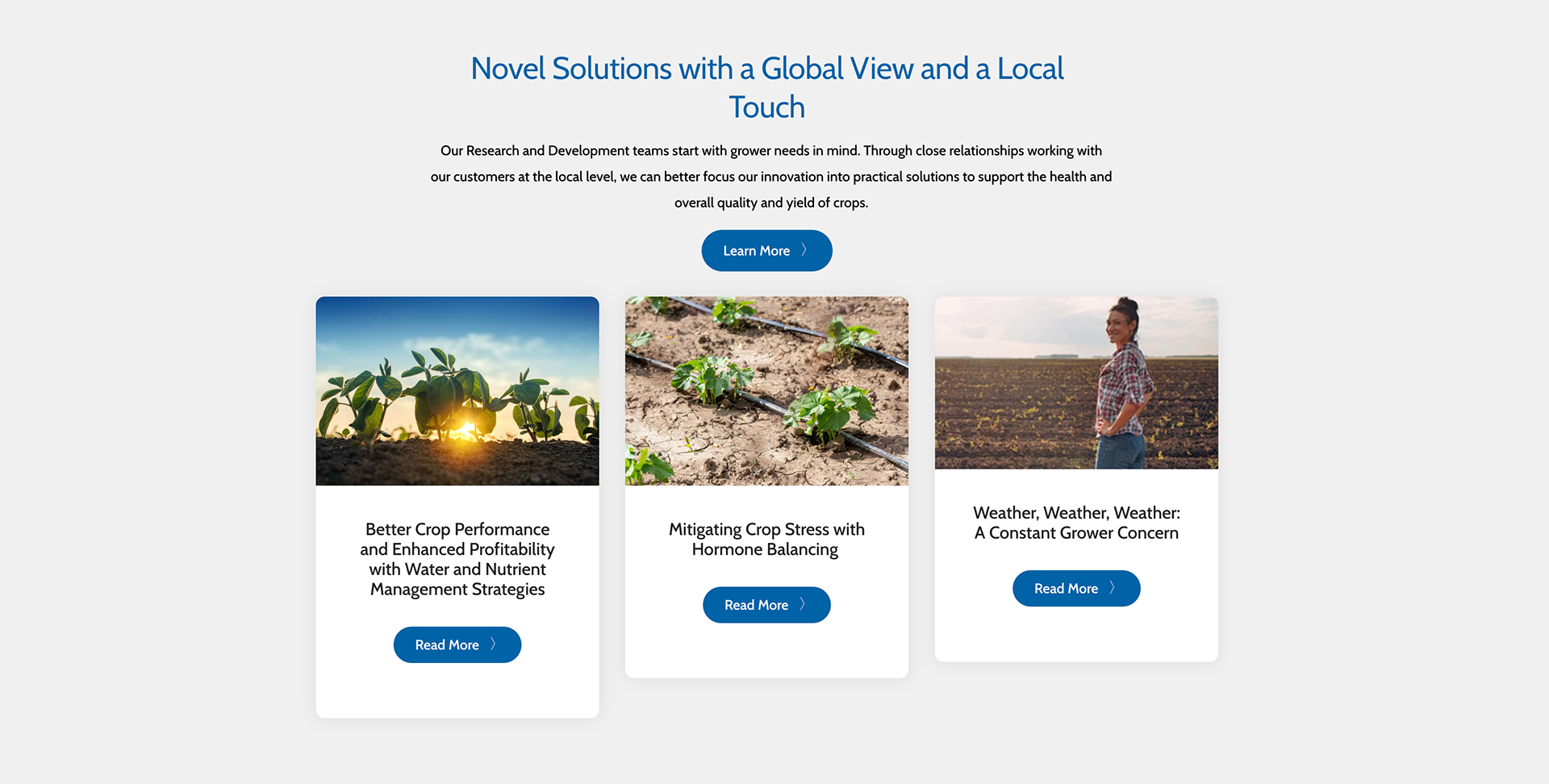Click chevron on Better Crop Performance Read More
Image resolution: width=1549 pixels, height=784 pixels.
(x=493, y=644)
